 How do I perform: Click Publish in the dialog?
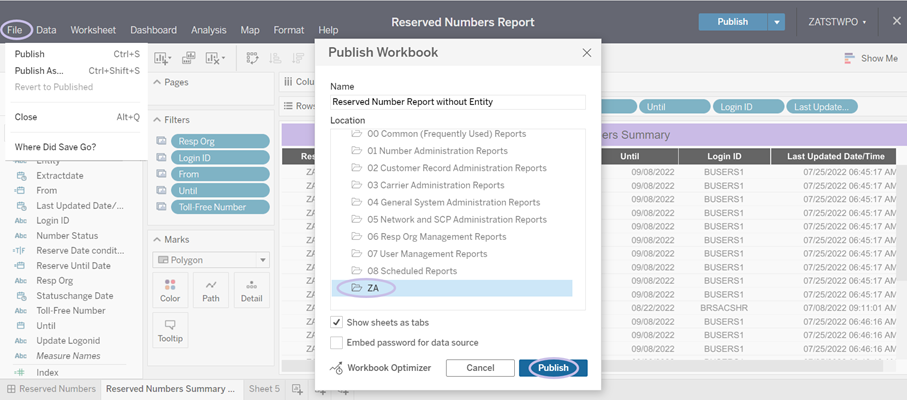point(553,368)
